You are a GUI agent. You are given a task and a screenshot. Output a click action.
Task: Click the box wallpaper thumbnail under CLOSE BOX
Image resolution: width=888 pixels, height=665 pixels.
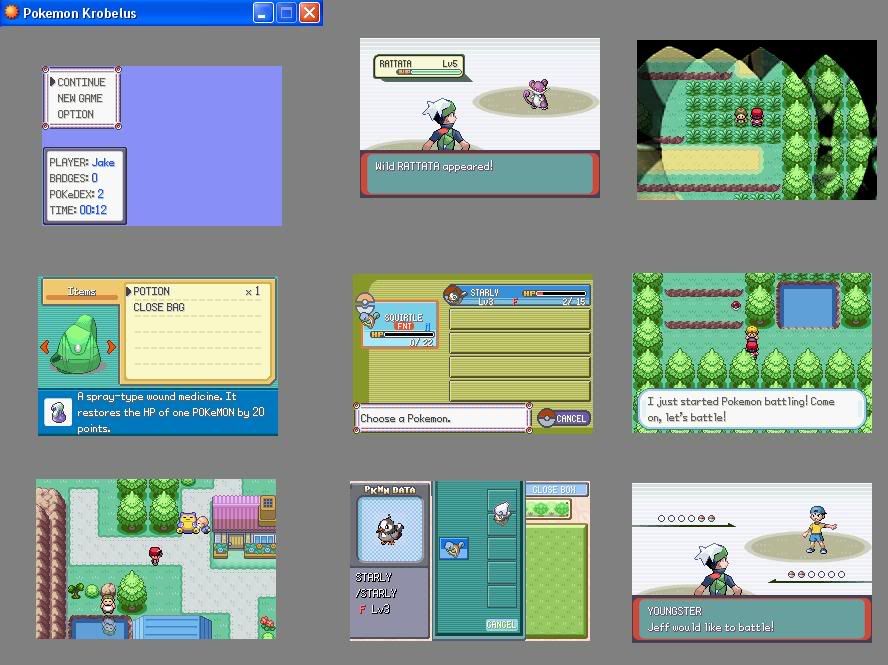tap(548, 509)
